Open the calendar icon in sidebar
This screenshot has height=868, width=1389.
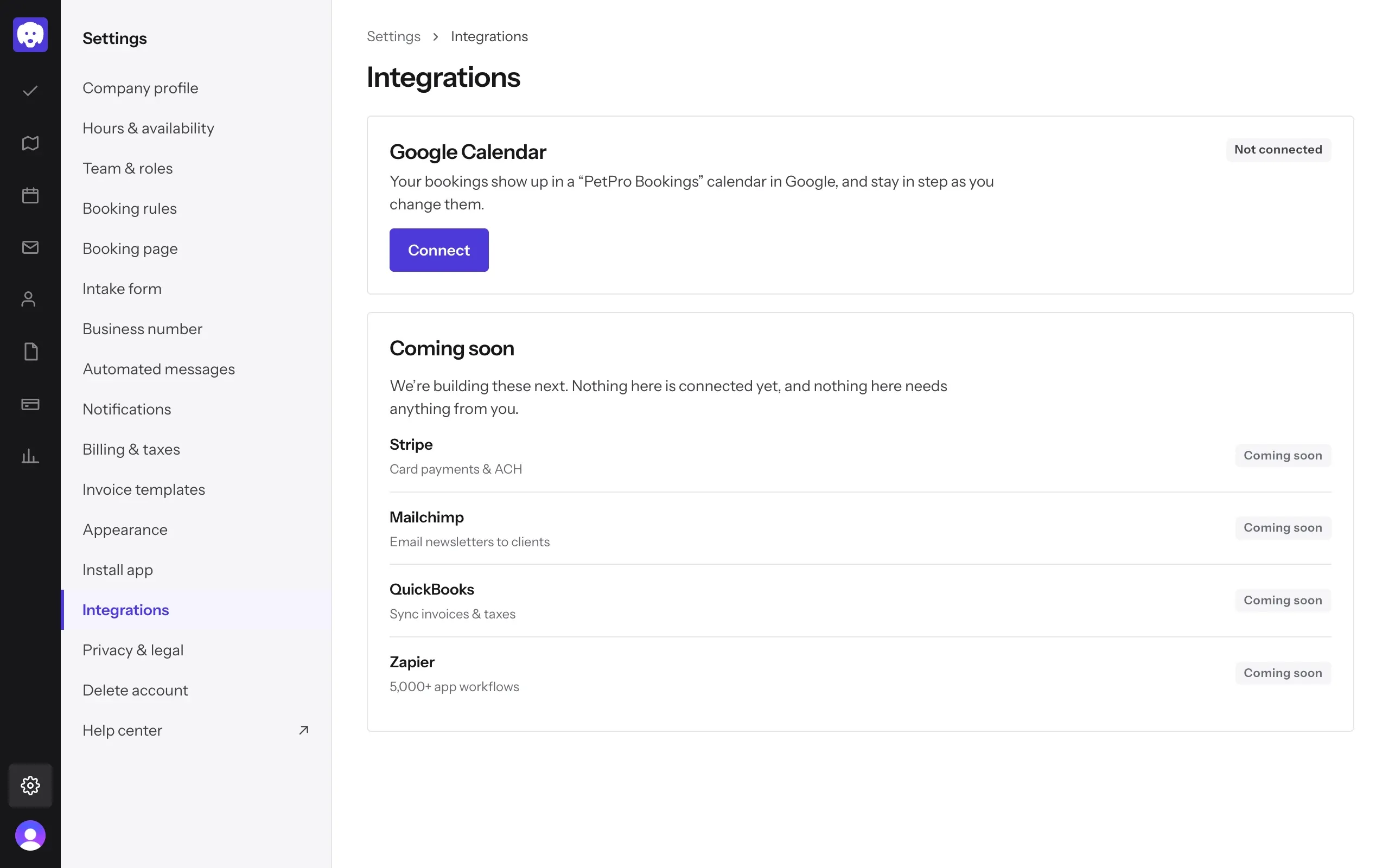(30, 195)
